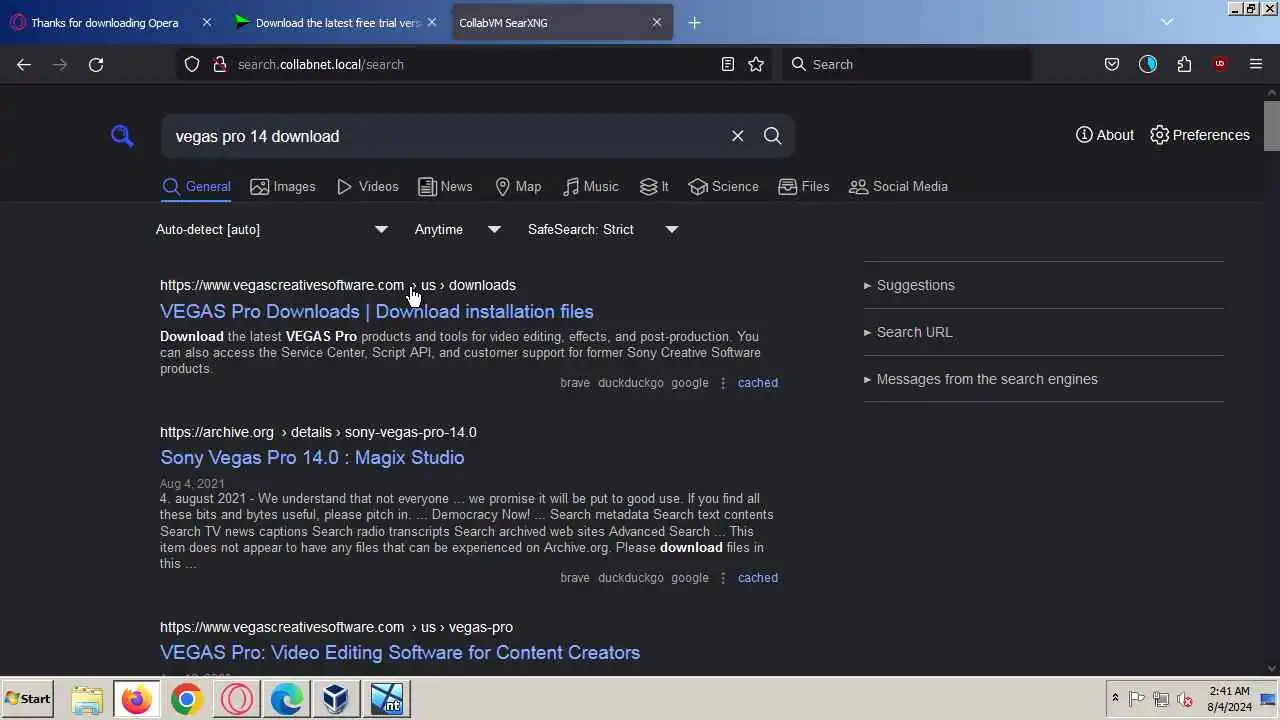This screenshot has width=1280, height=720.
Task: Open the site padlock information
Action: tap(219, 64)
